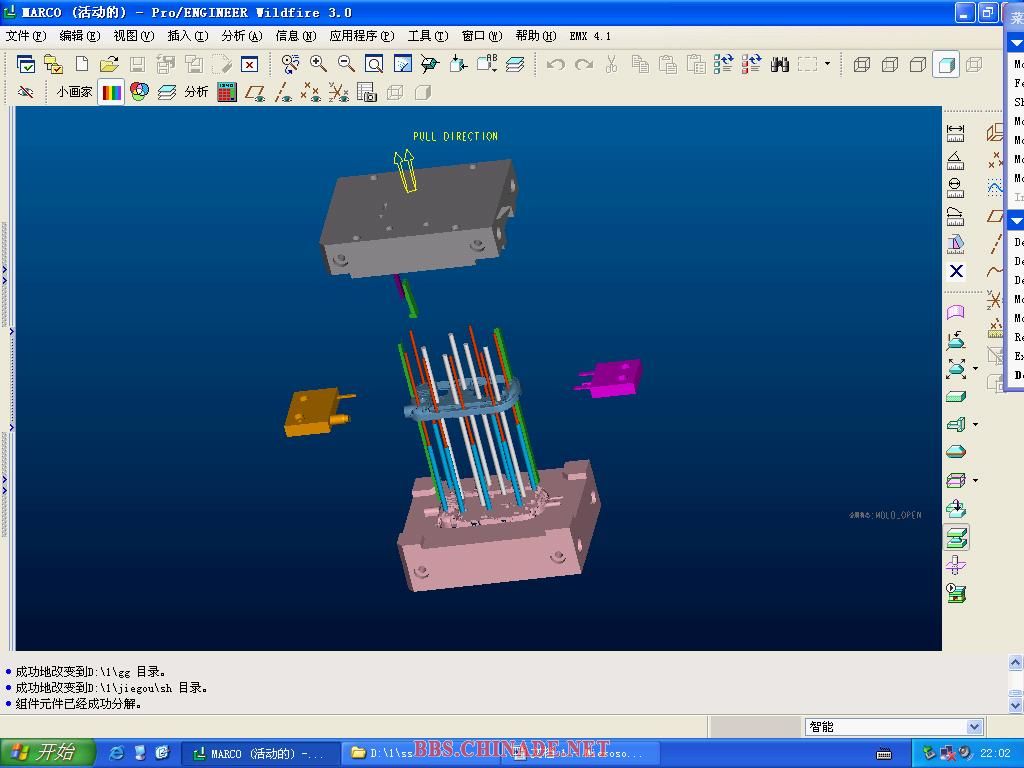The image size is (1024, 768).
Task: Click the 小画家 toolbar button
Action: click(x=74, y=92)
